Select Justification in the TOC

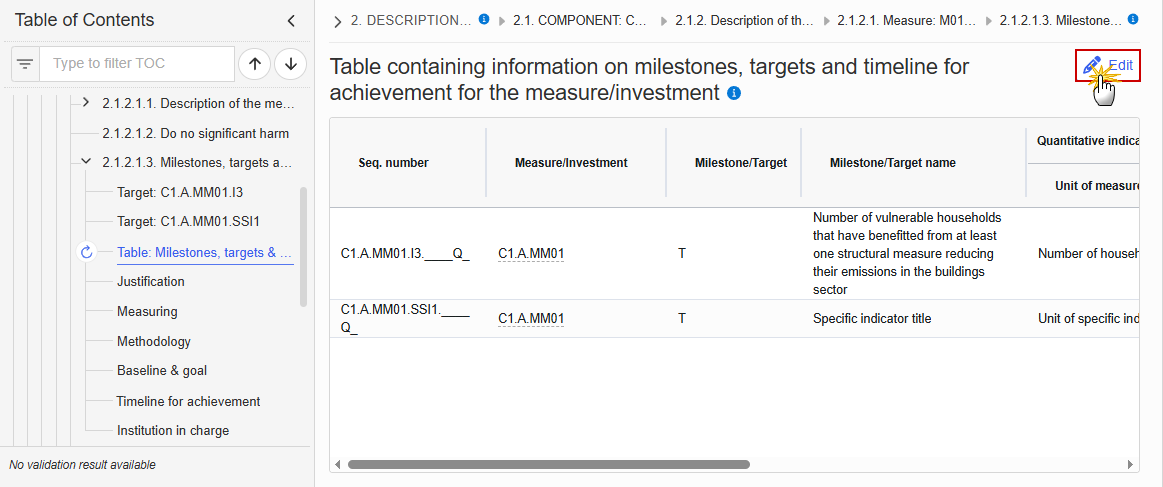coord(151,282)
